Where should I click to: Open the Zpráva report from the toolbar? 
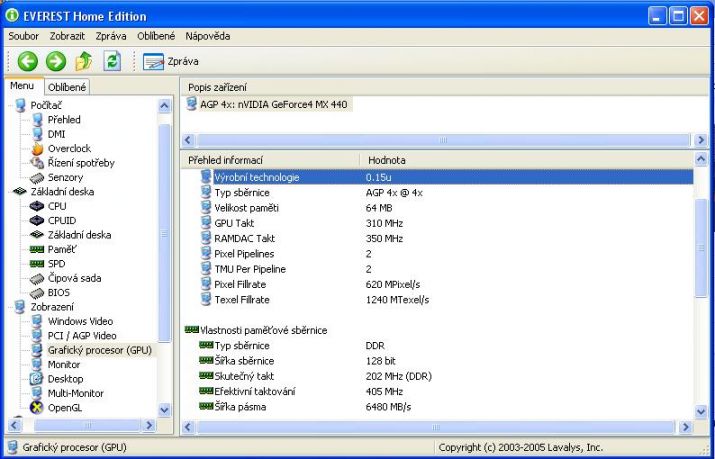pos(171,62)
